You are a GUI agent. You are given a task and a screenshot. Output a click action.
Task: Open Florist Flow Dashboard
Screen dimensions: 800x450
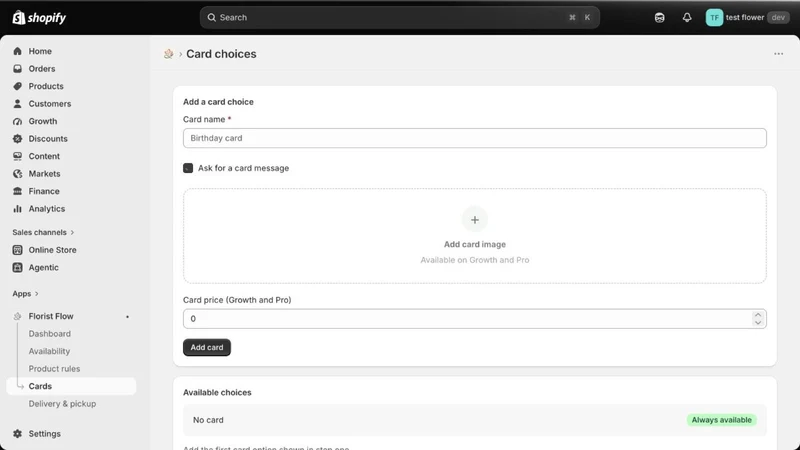(49, 334)
